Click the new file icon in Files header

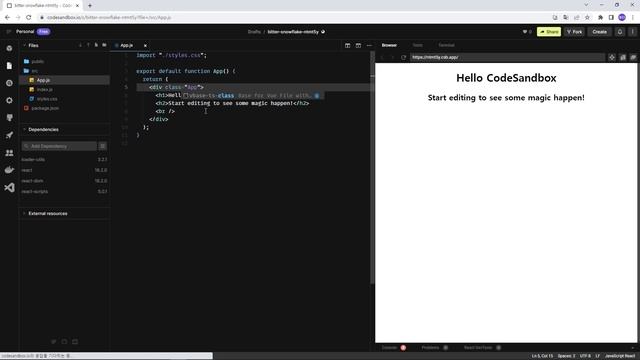tap(96, 45)
